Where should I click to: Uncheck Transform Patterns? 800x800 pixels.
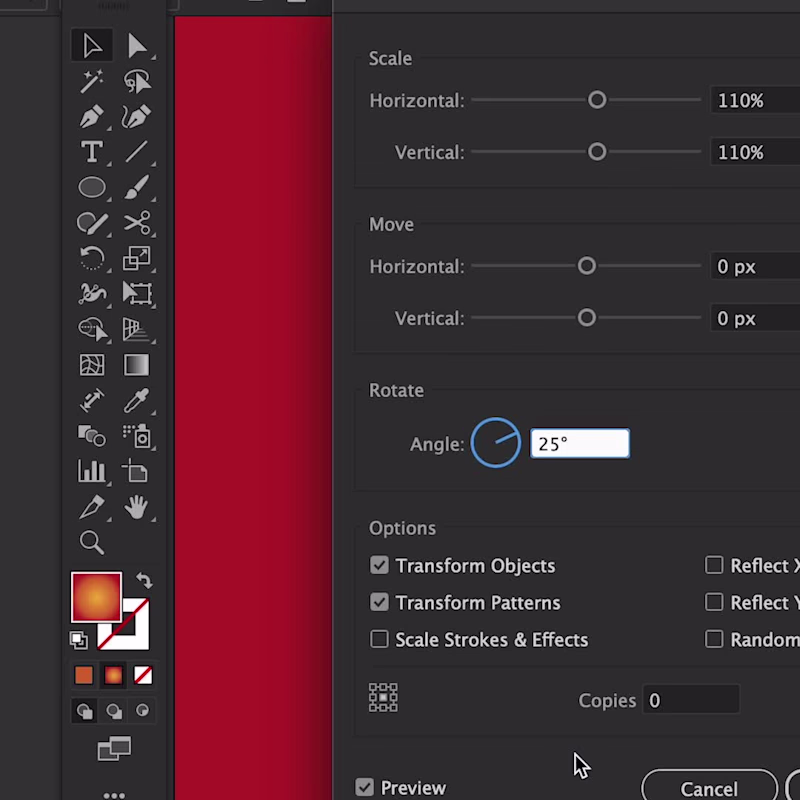tap(379, 602)
